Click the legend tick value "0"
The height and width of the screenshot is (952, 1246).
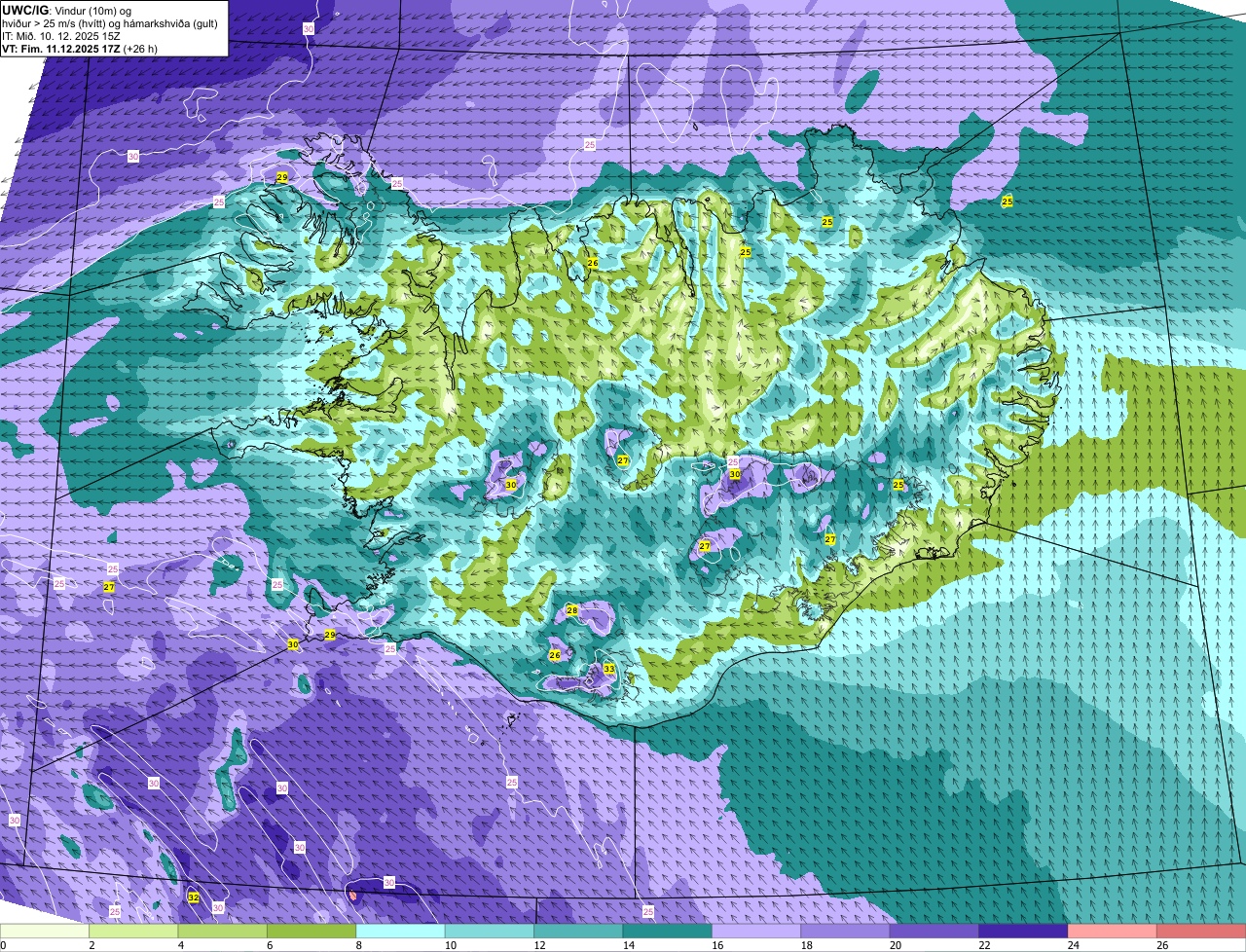tap(3, 945)
